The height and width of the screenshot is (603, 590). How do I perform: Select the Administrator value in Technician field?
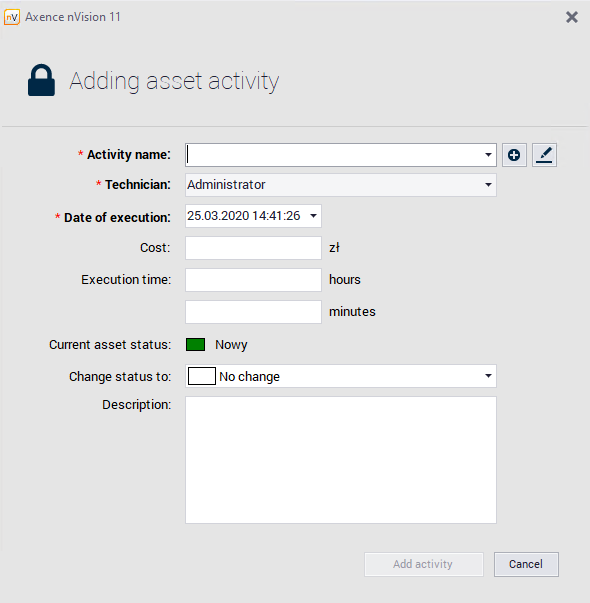226,185
